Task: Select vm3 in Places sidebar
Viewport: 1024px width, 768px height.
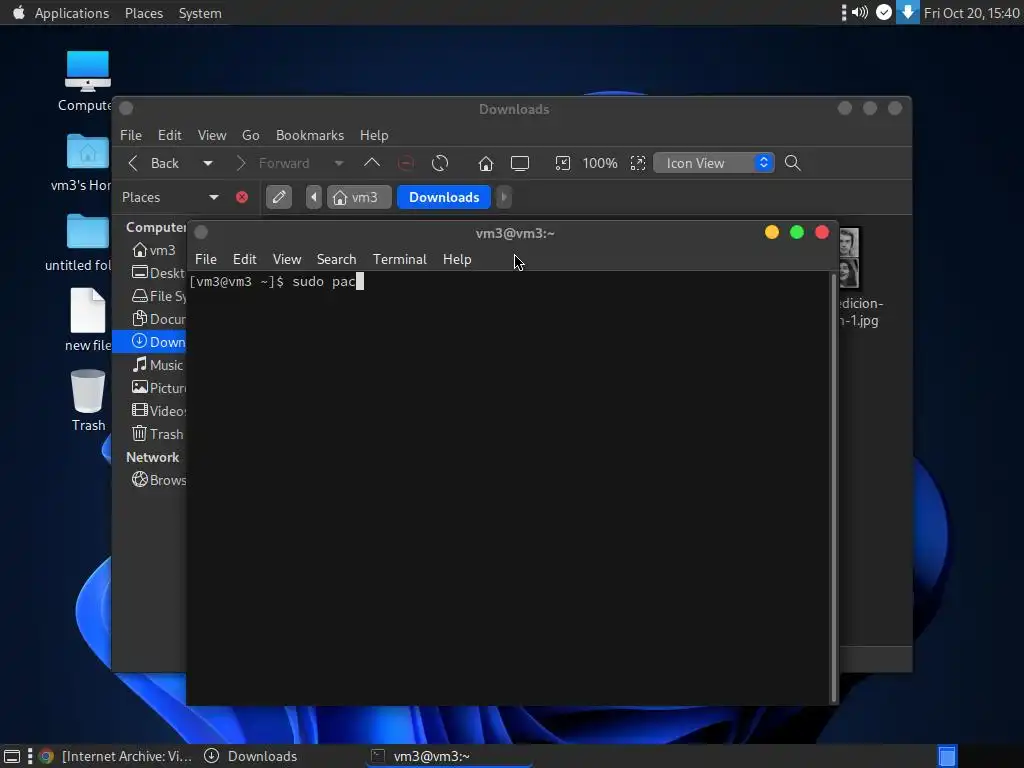Action: (153, 250)
